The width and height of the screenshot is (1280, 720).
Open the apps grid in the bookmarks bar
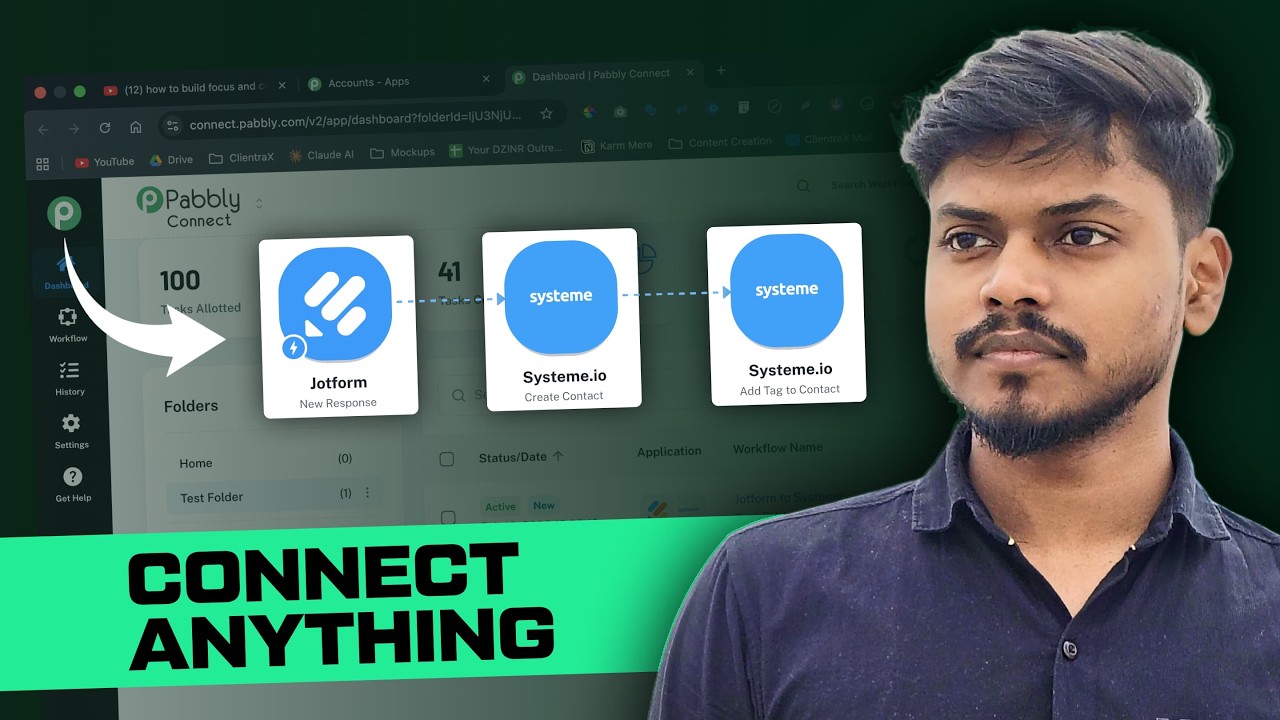(x=42, y=163)
